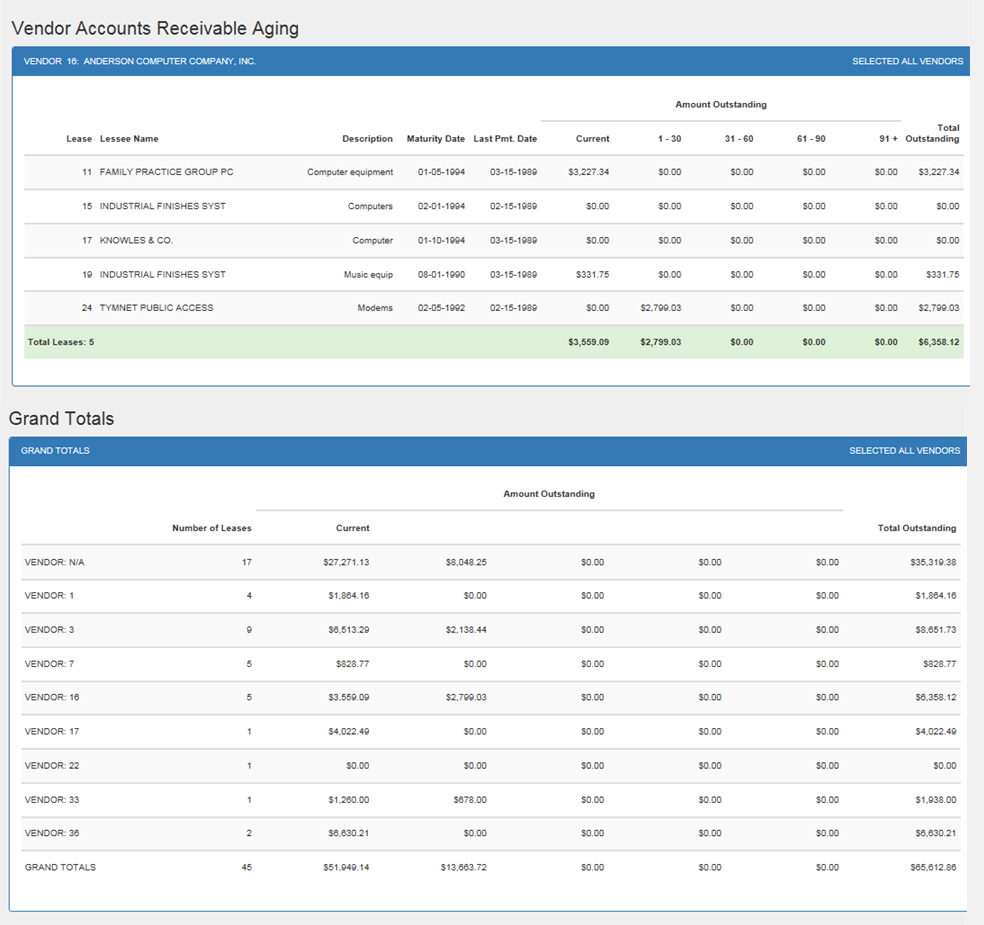Click the "Music equip" description cell
The image size is (984, 925).
pyautogui.click(x=368, y=274)
